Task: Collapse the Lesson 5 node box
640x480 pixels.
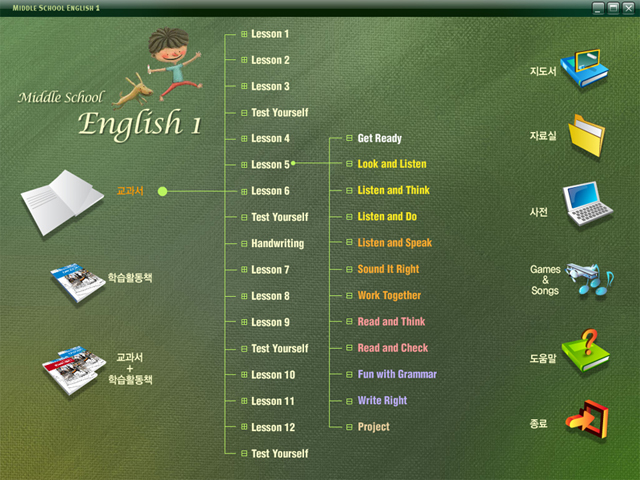Action: click(x=244, y=165)
